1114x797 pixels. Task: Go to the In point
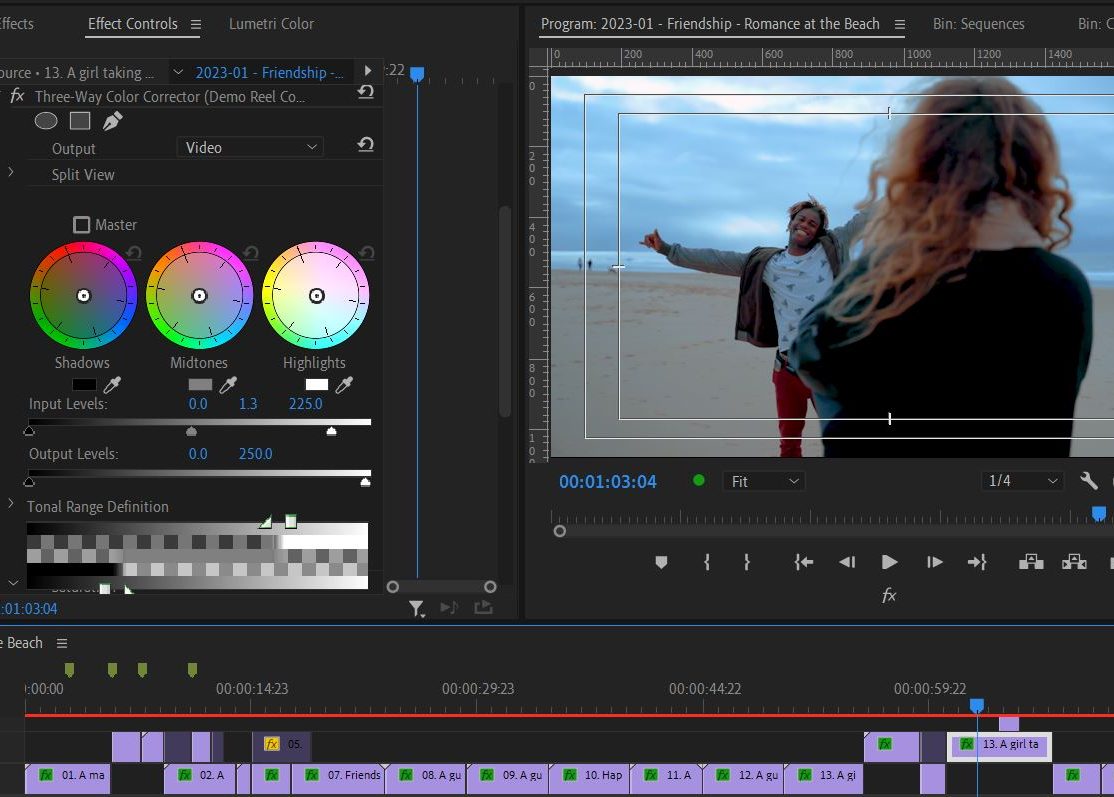(x=804, y=563)
